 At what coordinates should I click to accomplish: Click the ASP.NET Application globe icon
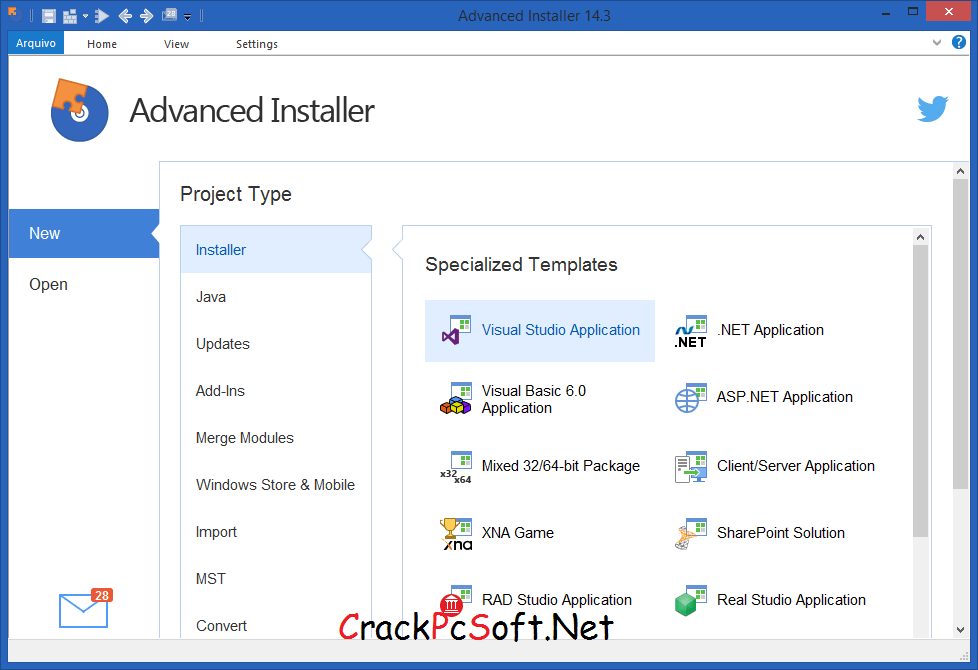tap(690, 398)
